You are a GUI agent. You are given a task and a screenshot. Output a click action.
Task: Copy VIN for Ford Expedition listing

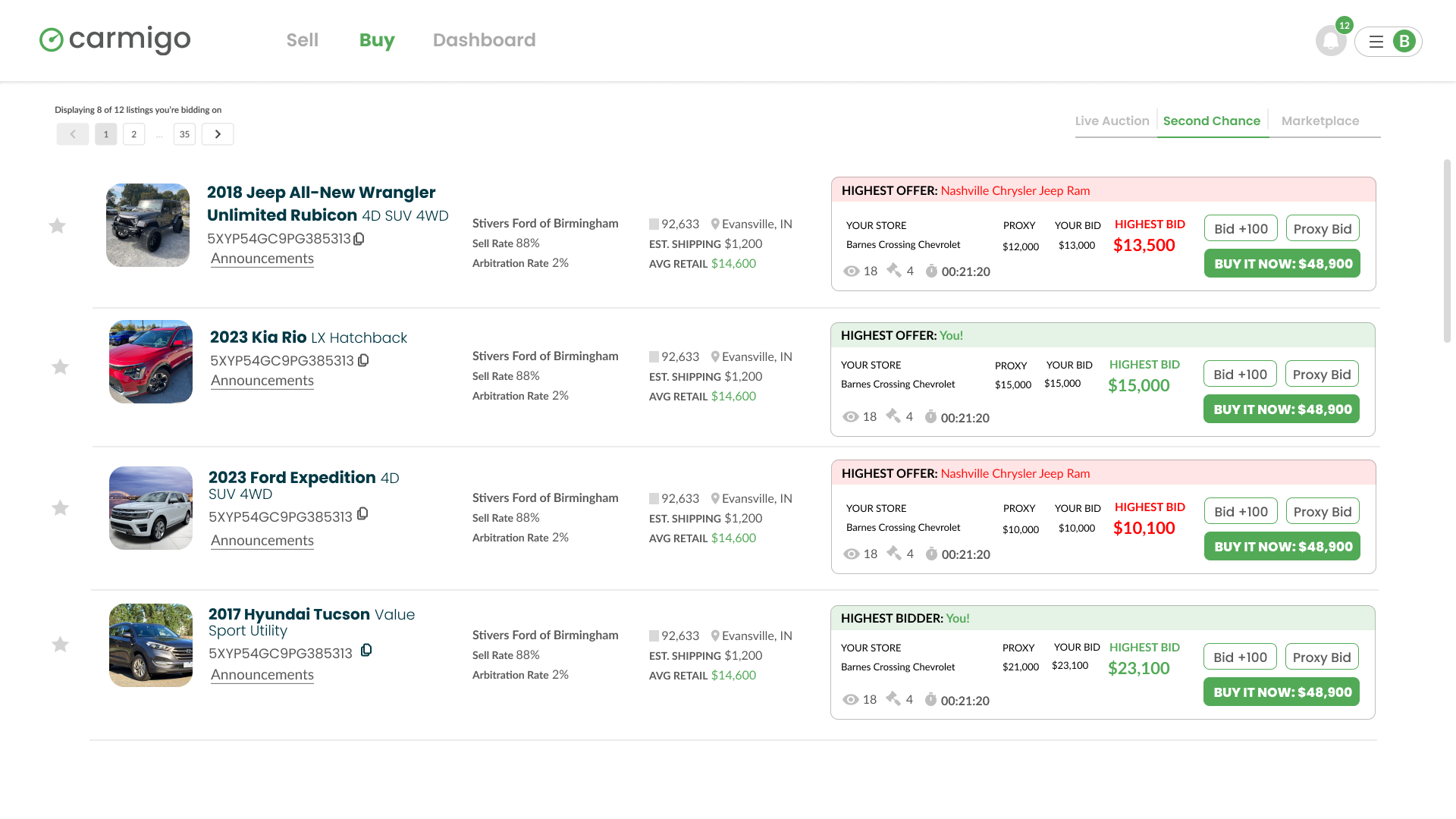[362, 514]
